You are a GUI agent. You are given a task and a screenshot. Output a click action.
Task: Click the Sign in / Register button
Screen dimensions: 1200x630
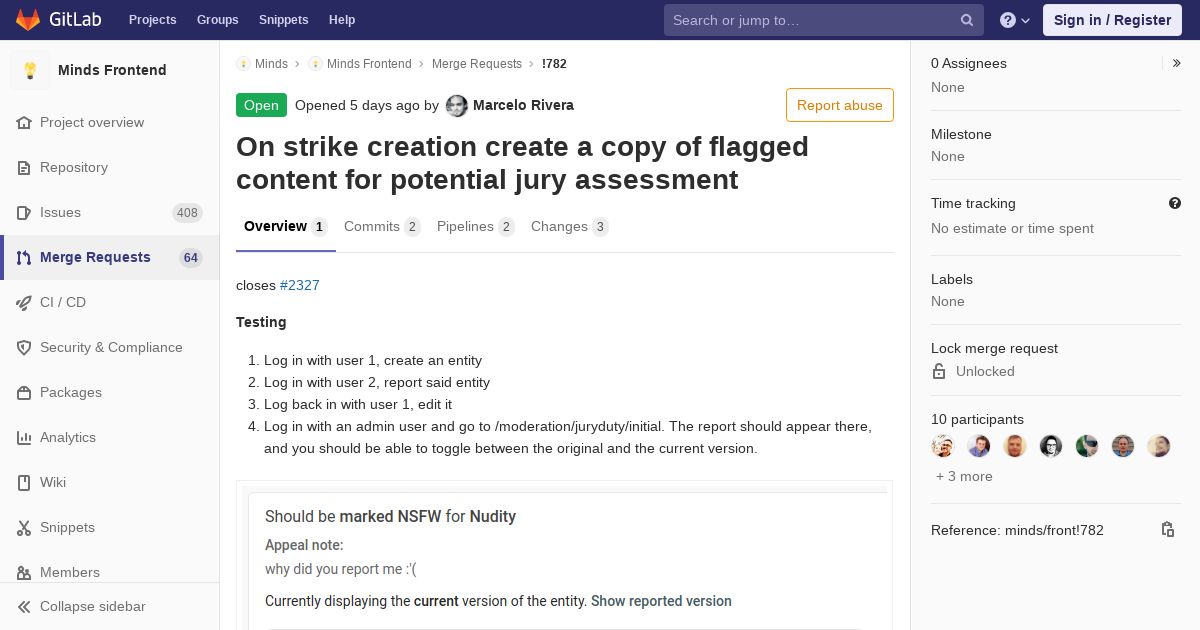tap(1112, 20)
